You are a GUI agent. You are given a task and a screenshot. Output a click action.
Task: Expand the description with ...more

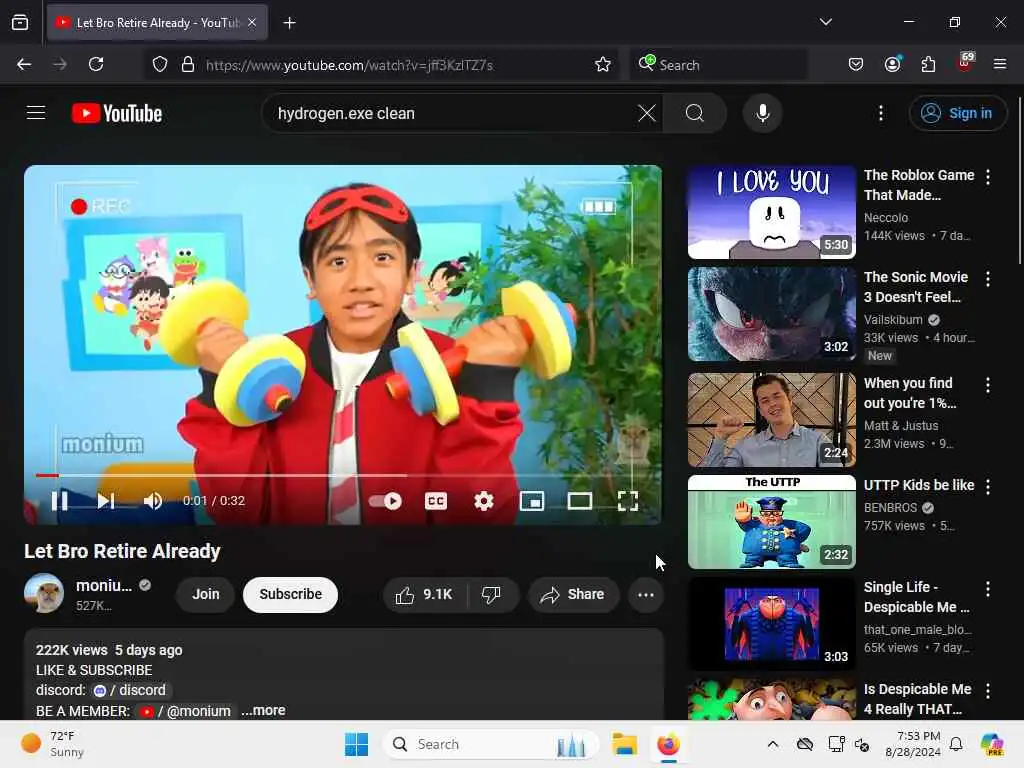click(263, 710)
